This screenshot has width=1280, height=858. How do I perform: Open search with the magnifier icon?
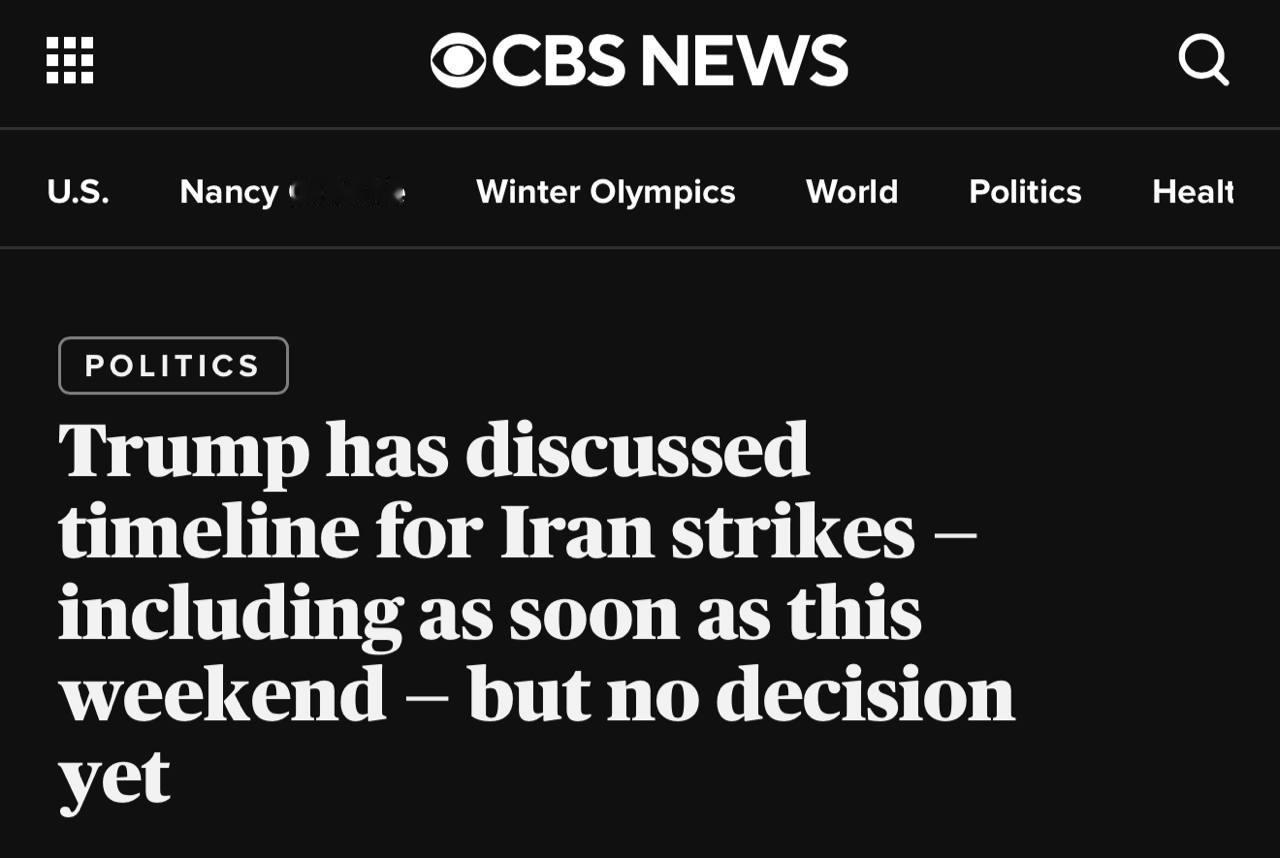pos(1203,60)
